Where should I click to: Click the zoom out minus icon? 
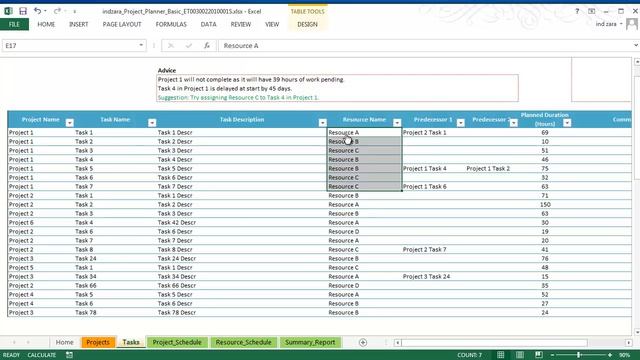[552, 355]
